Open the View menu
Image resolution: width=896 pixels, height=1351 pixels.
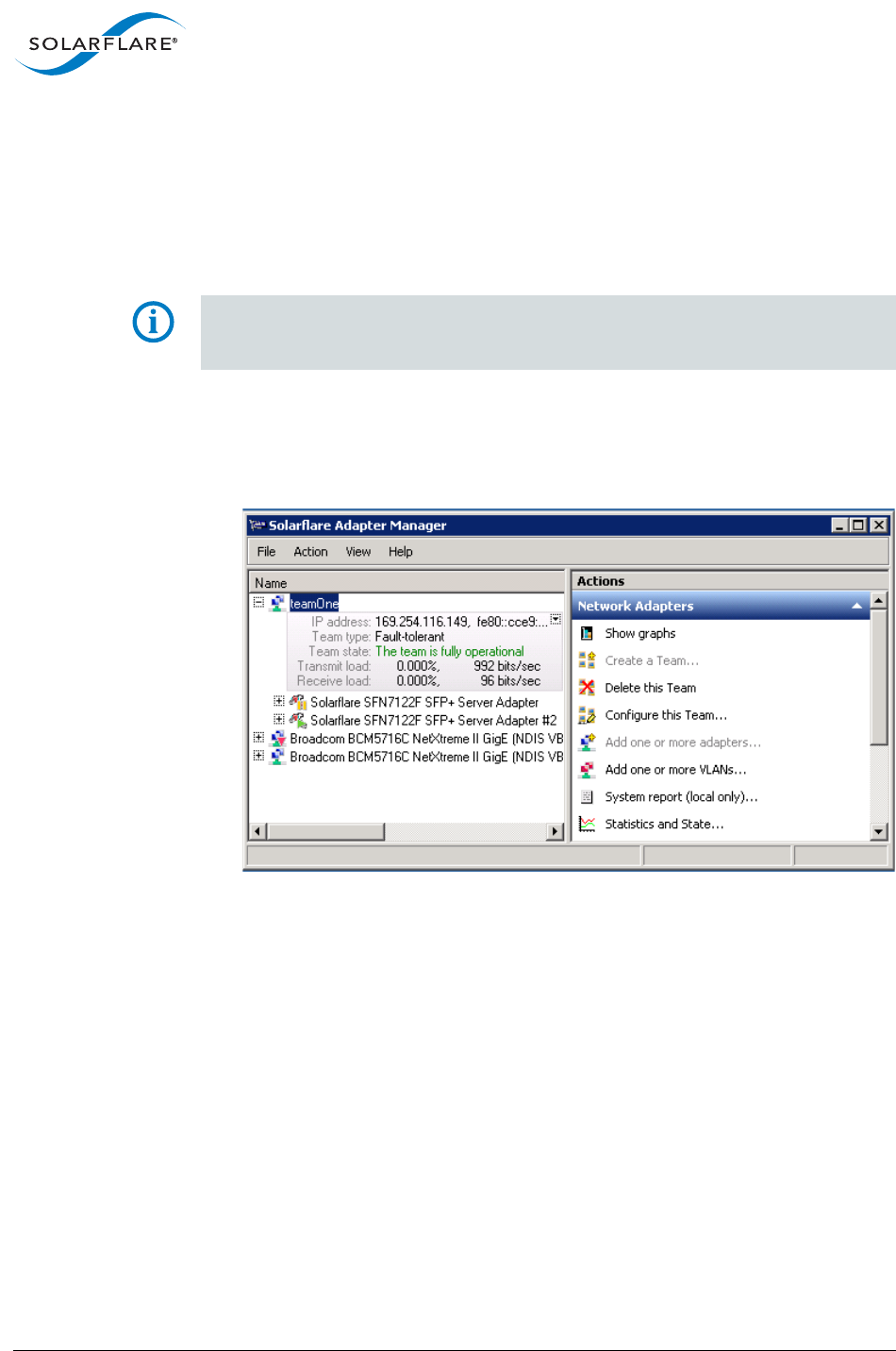[x=358, y=552]
